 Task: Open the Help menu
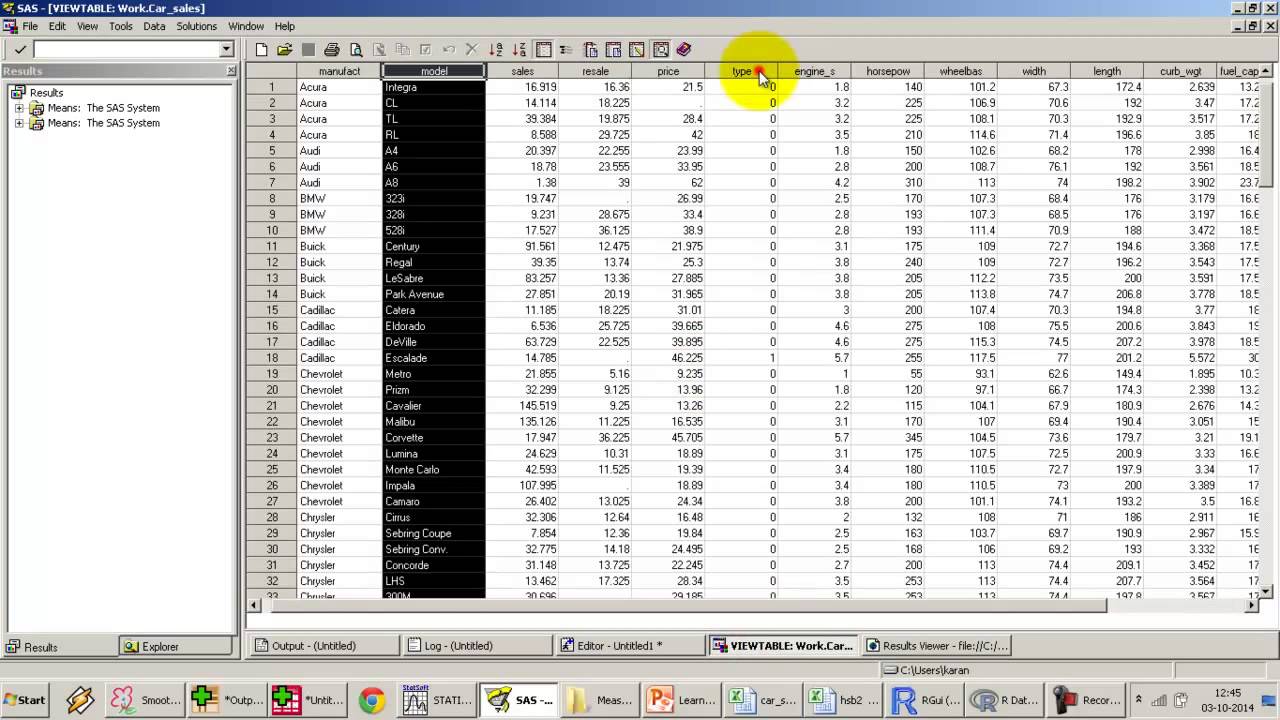point(285,26)
